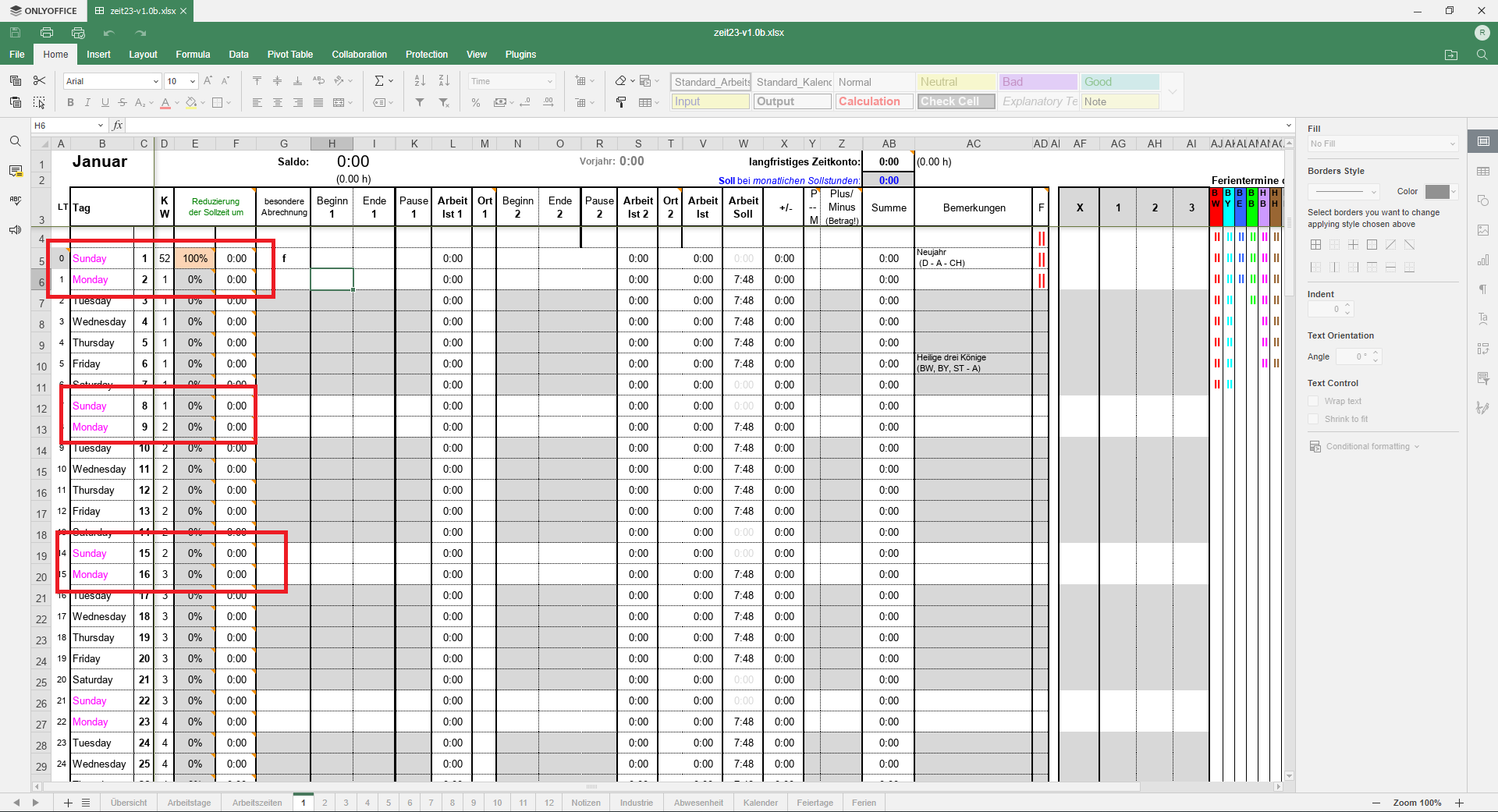The height and width of the screenshot is (812, 1498).
Task: Enable the Wrap text checkbox
Action: pos(1314,400)
